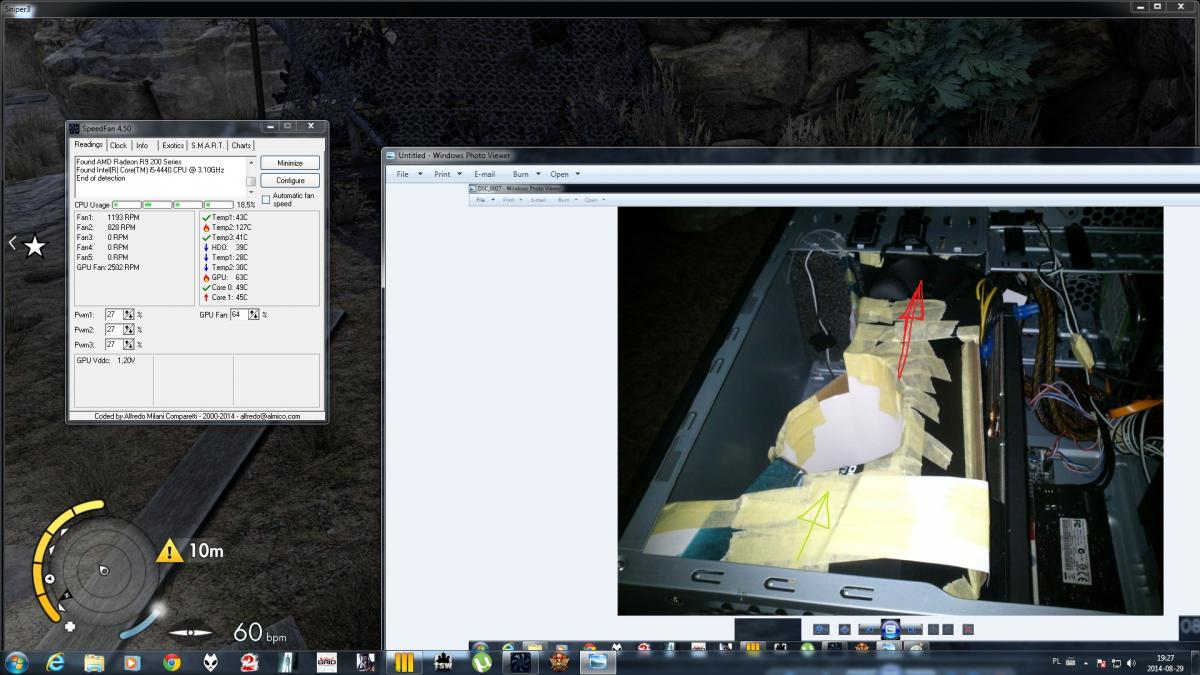Click the first CPU Usage bar

tap(126, 205)
